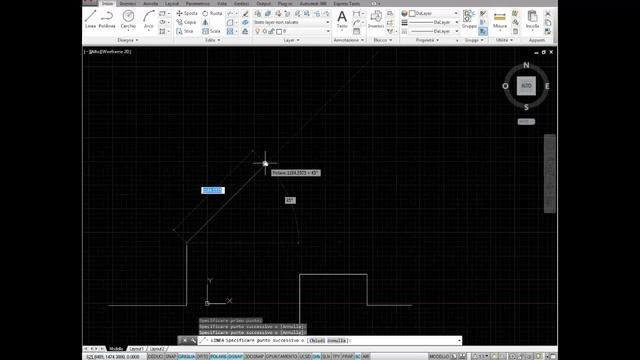Click the mirror tool icon

coord(205,22)
